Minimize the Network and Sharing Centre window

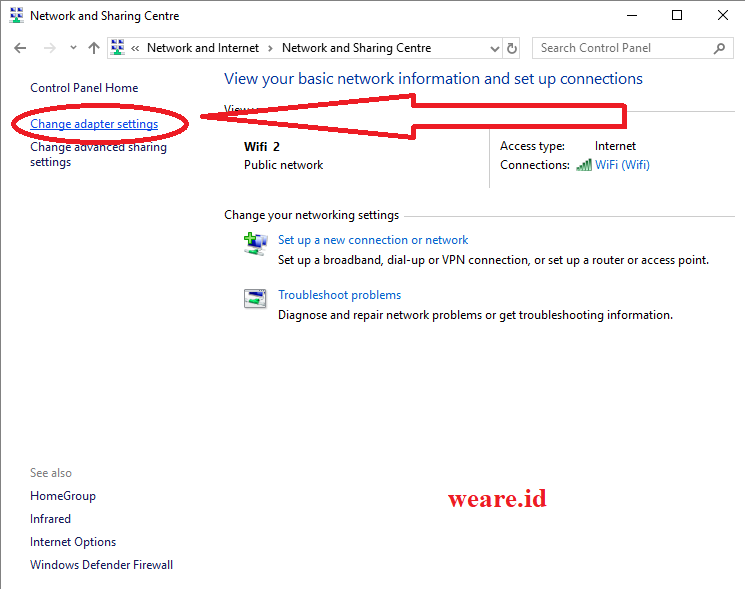click(x=632, y=15)
